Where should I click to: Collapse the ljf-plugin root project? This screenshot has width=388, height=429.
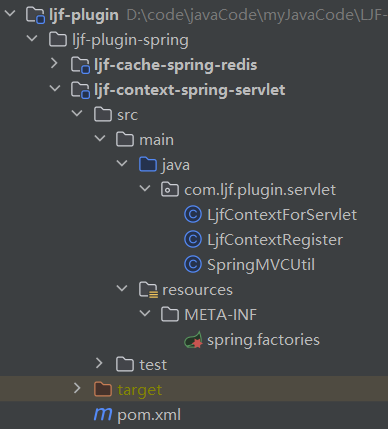pyautogui.click(x=10, y=13)
